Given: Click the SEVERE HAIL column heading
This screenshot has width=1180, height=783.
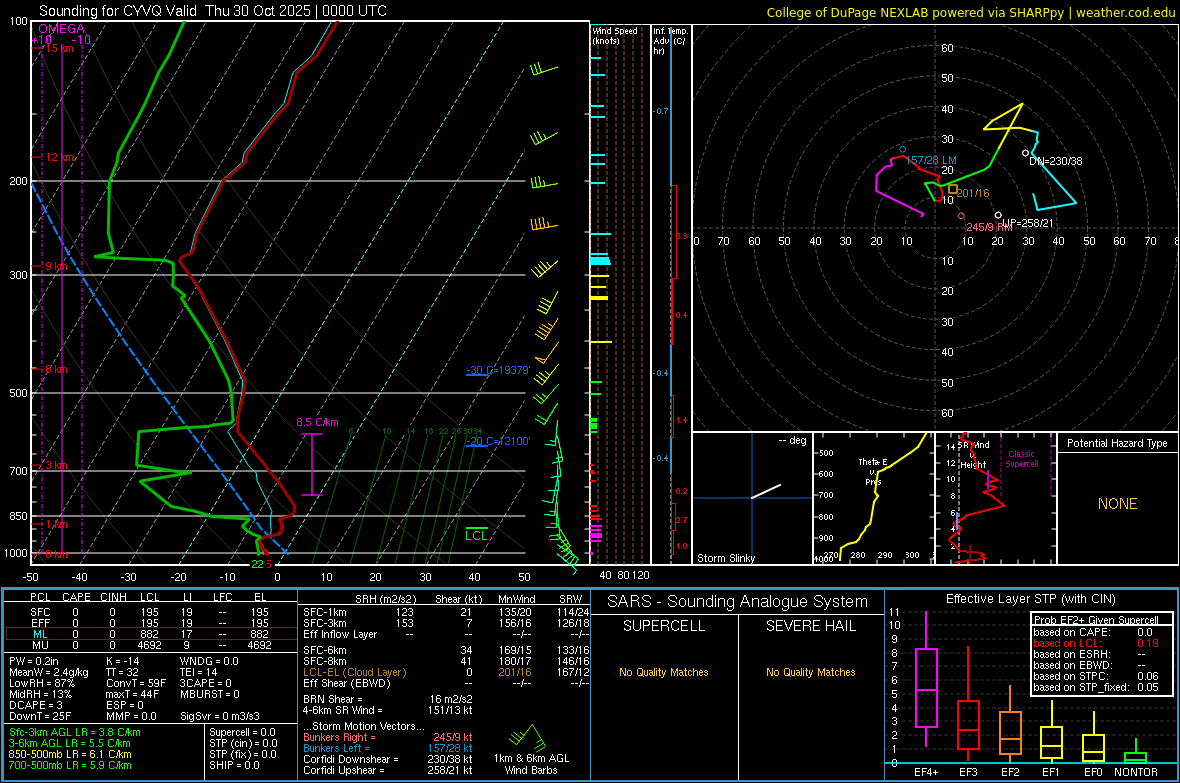Looking at the screenshot, I should click(x=810, y=626).
